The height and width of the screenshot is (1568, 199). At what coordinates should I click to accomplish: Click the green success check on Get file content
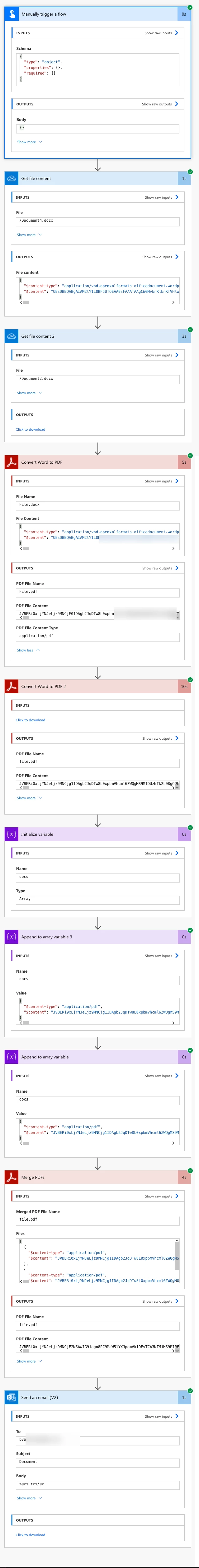pyautogui.click(x=191, y=172)
